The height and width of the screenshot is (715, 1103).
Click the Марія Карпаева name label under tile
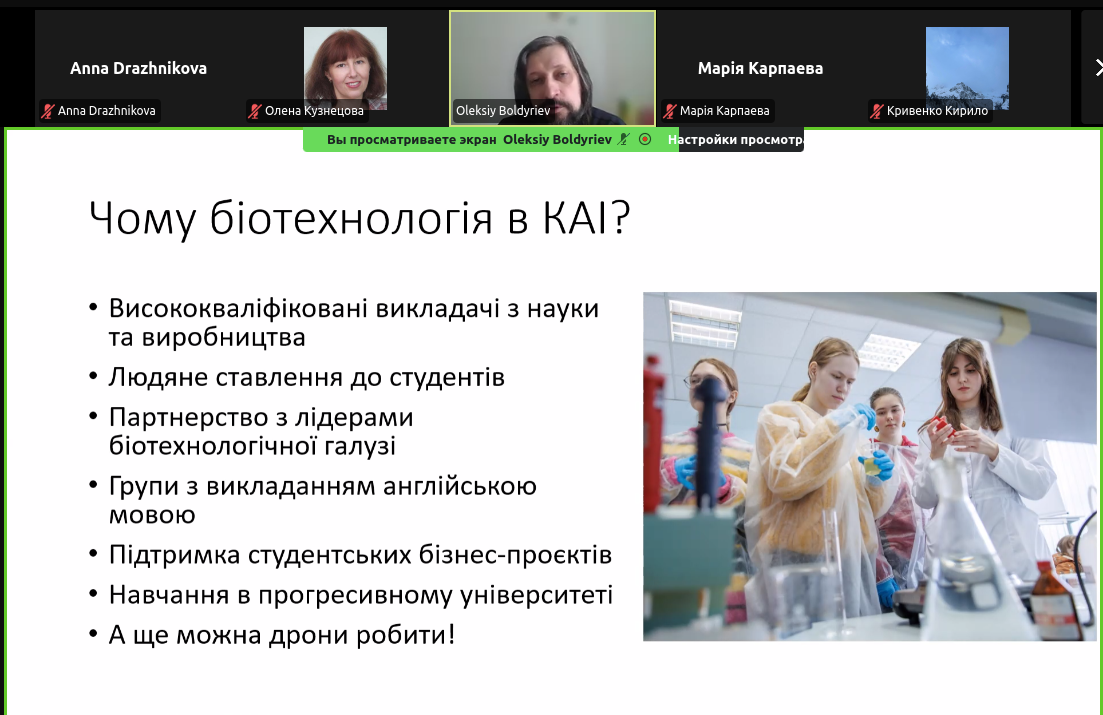[725, 110]
